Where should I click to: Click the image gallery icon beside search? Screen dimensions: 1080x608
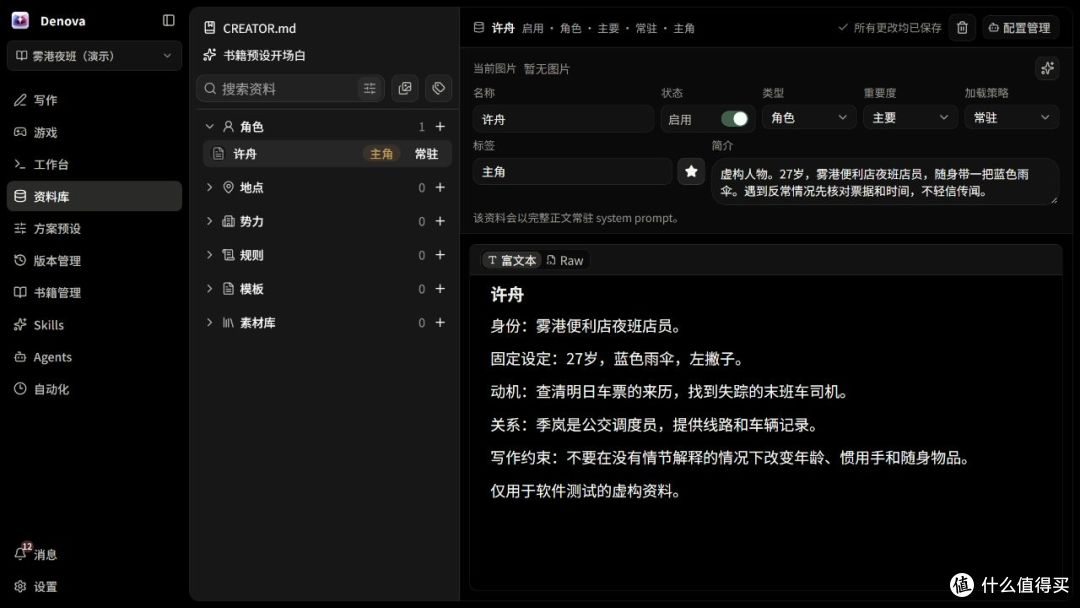click(405, 88)
